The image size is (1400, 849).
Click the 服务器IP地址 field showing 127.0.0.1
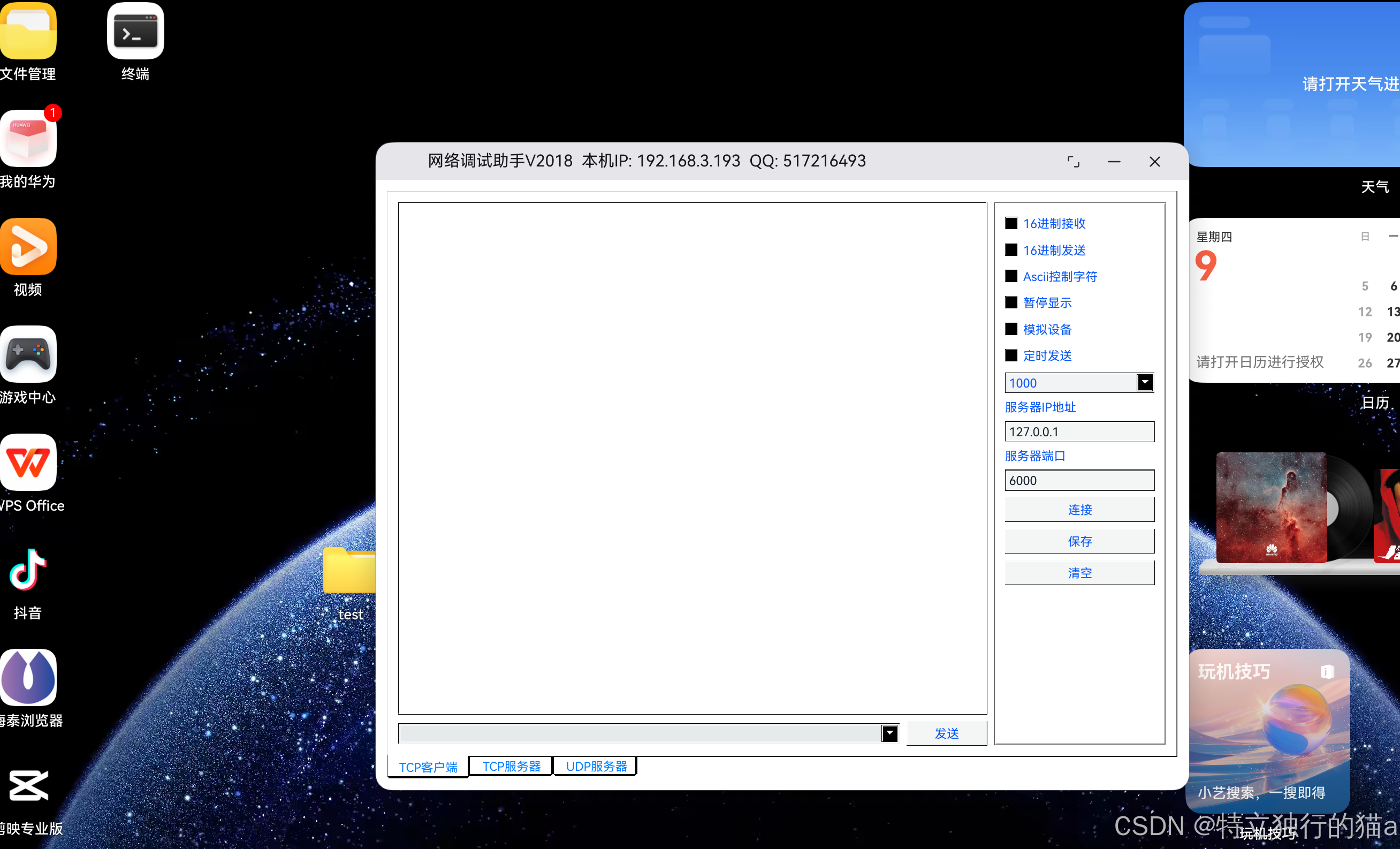(1079, 432)
